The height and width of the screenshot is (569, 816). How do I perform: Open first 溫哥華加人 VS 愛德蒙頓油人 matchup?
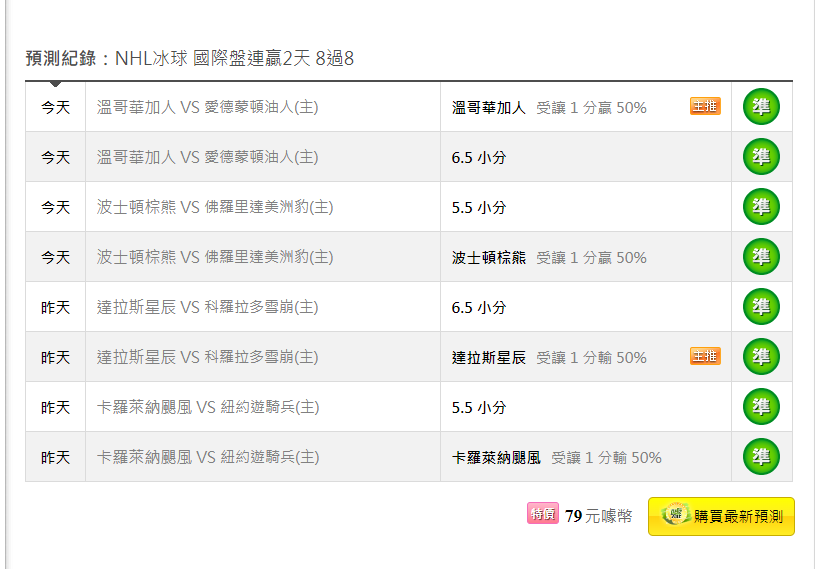tap(207, 107)
